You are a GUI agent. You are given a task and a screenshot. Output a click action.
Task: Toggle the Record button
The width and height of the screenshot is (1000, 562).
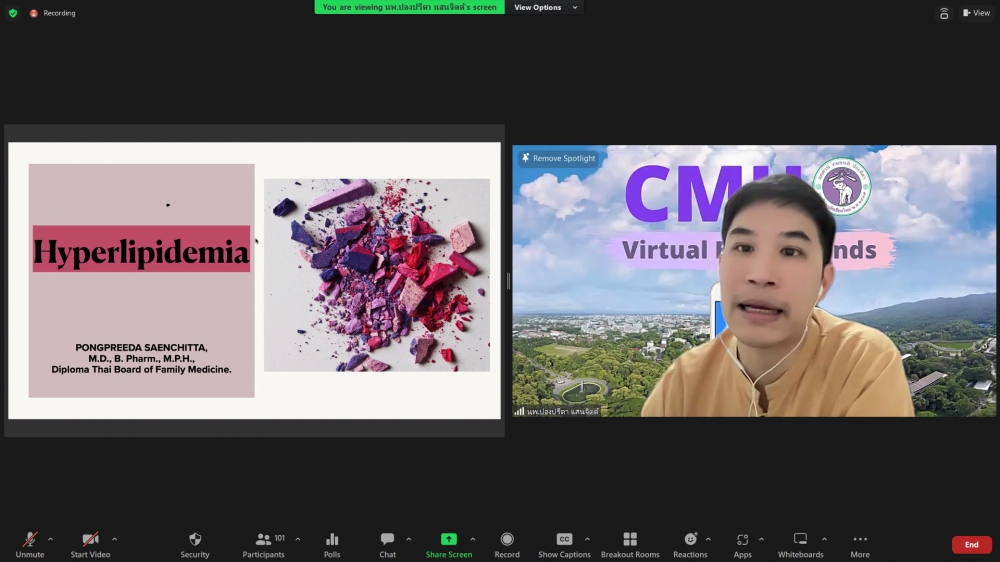(x=507, y=540)
